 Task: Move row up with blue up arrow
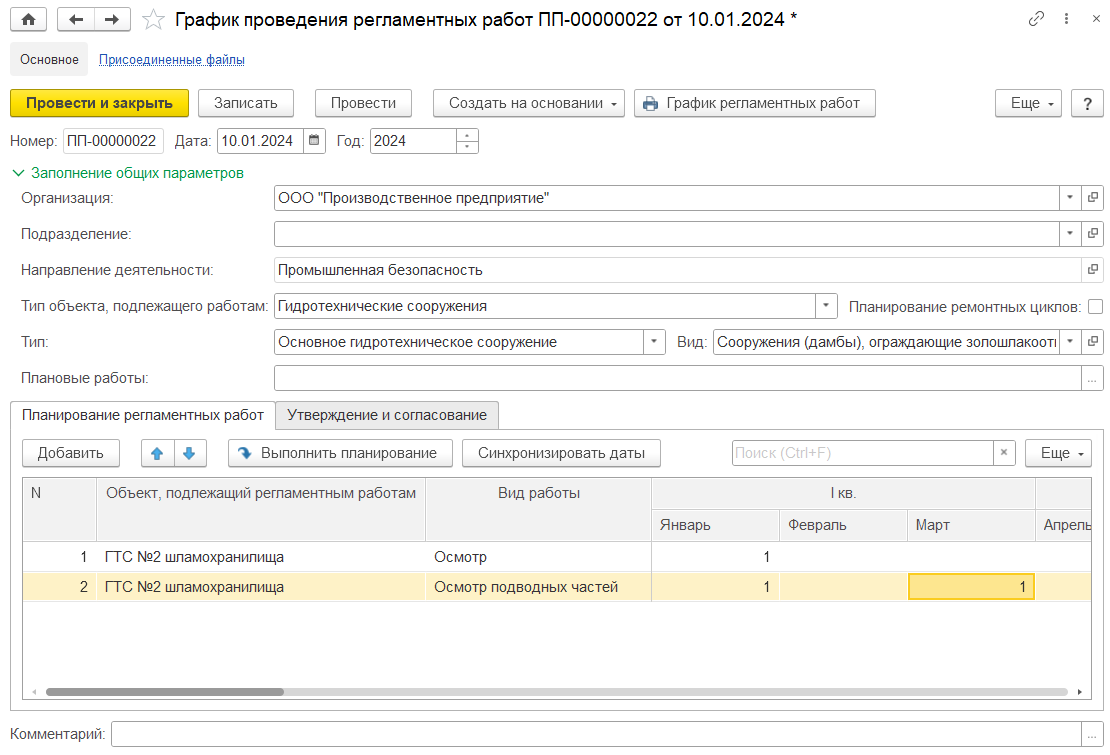(x=156, y=453)
